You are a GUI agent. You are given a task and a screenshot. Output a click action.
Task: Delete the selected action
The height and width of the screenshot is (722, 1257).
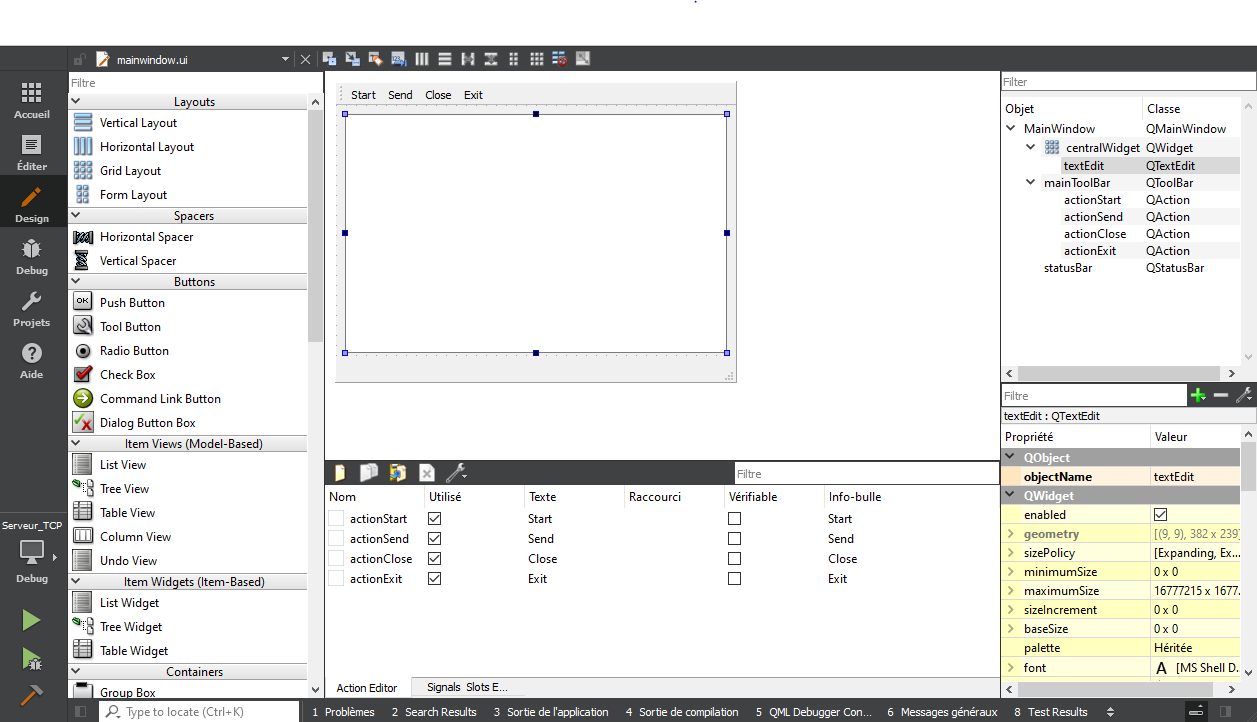(x=426, y=472)
